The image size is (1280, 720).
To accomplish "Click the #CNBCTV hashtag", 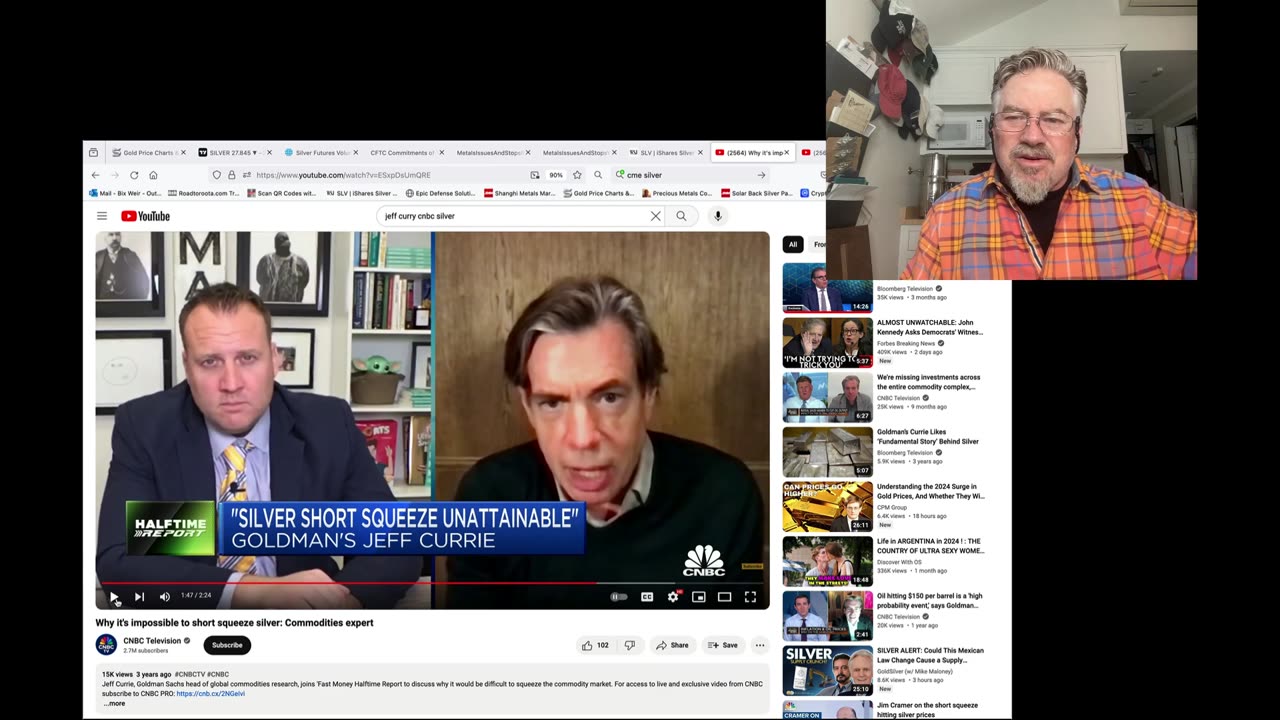I will [190, 674].
